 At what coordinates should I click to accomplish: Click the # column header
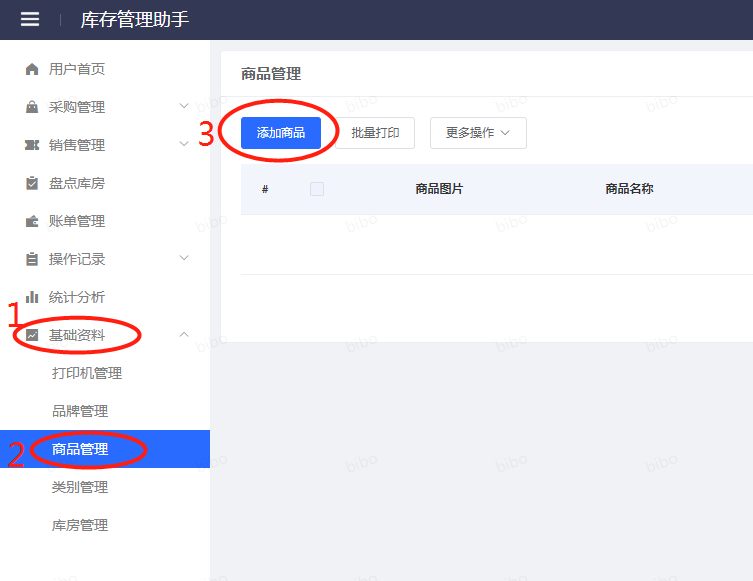265,189
